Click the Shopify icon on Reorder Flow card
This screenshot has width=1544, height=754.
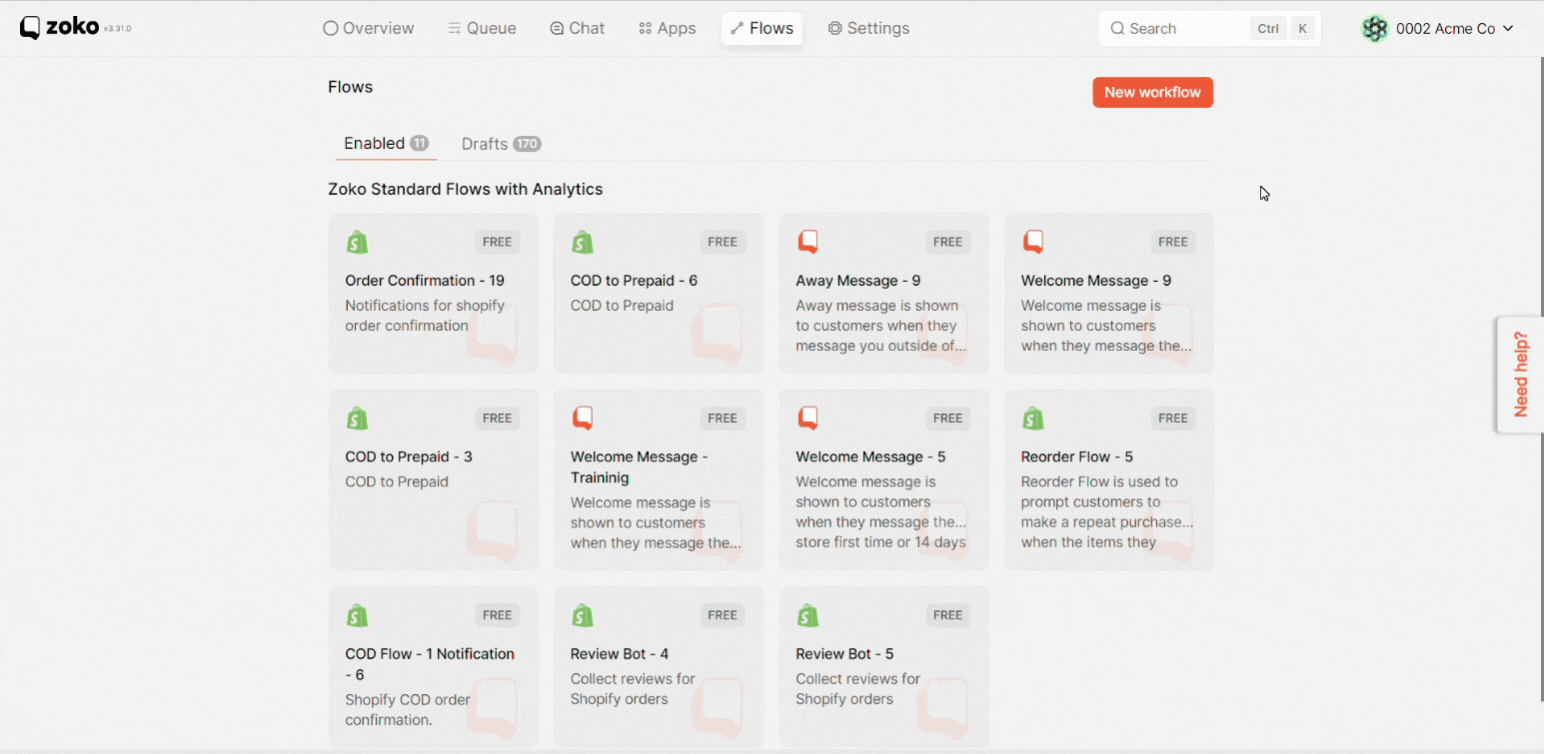[x=1033, y=418]
